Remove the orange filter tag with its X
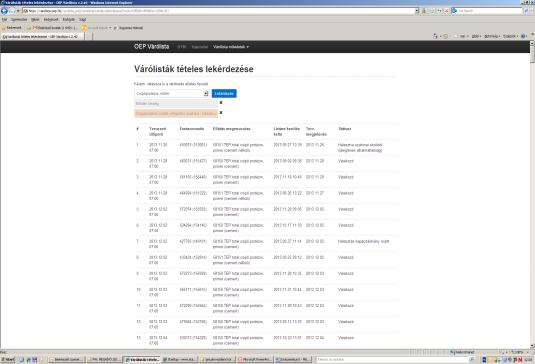 coord(221,113)
